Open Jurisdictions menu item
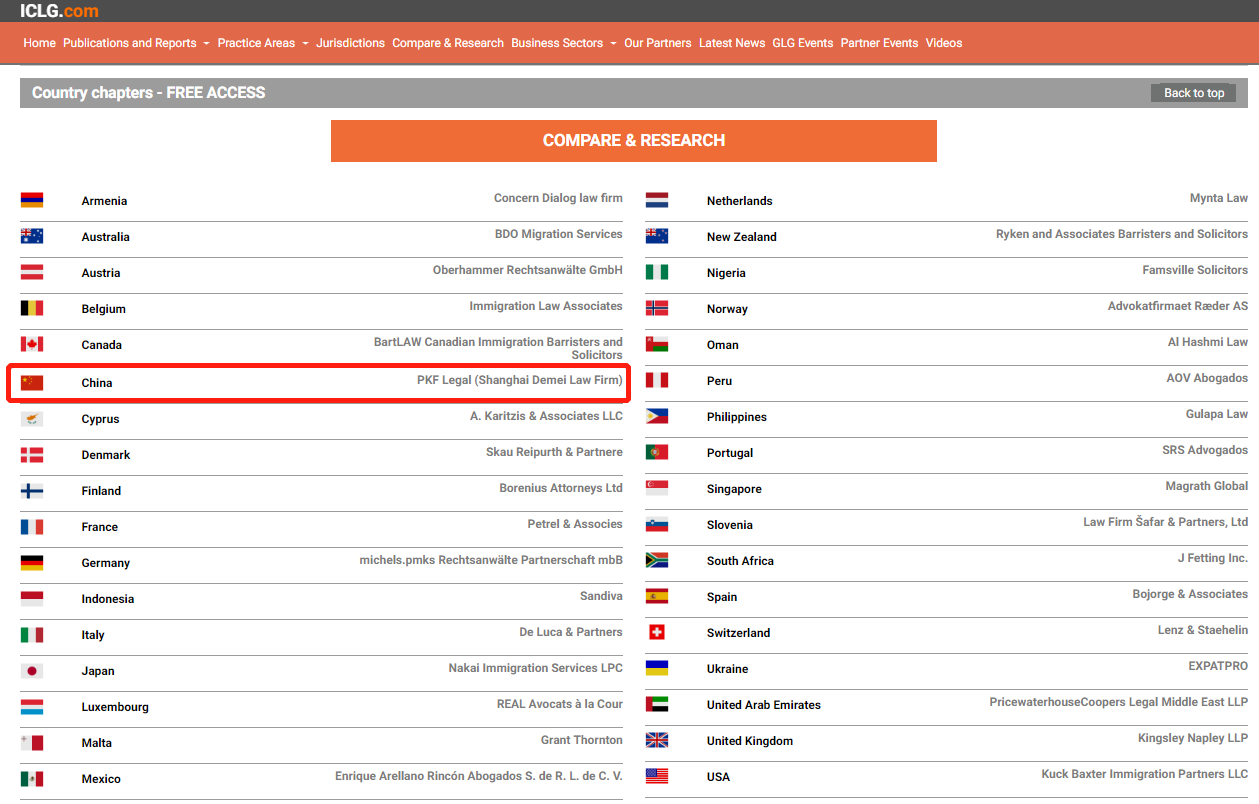 click(x=350, y=43)
